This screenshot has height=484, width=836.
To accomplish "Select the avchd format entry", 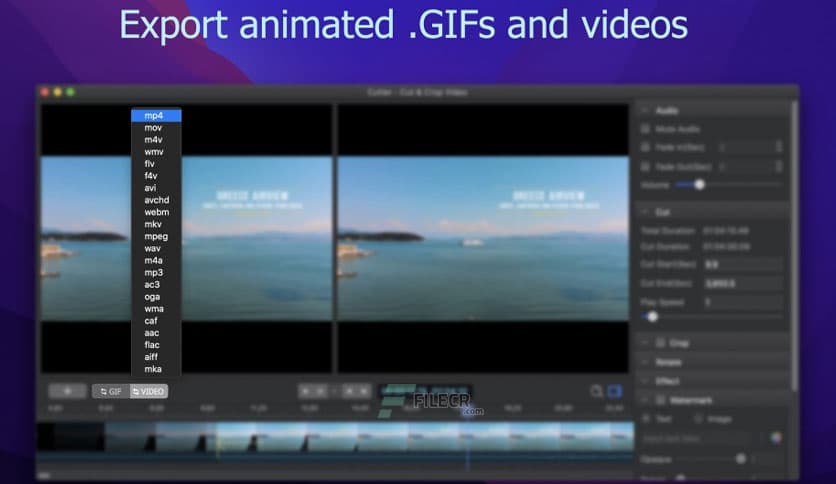I will click(x=156, y=200).
